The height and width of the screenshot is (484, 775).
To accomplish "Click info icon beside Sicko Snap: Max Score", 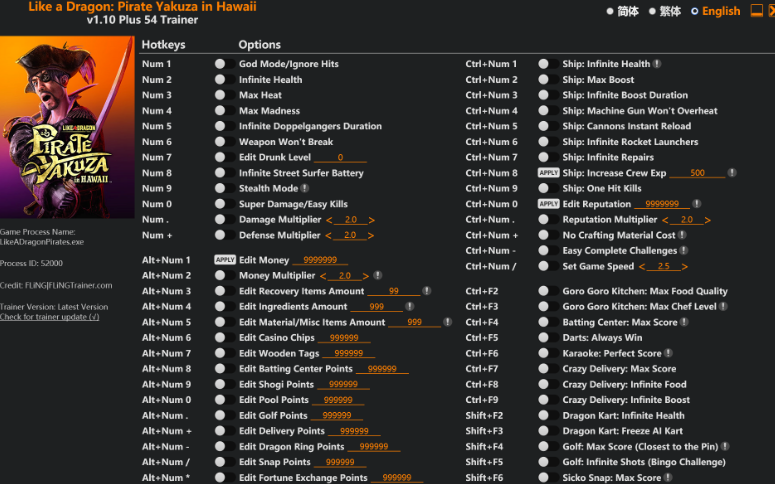I will [668, 478].
